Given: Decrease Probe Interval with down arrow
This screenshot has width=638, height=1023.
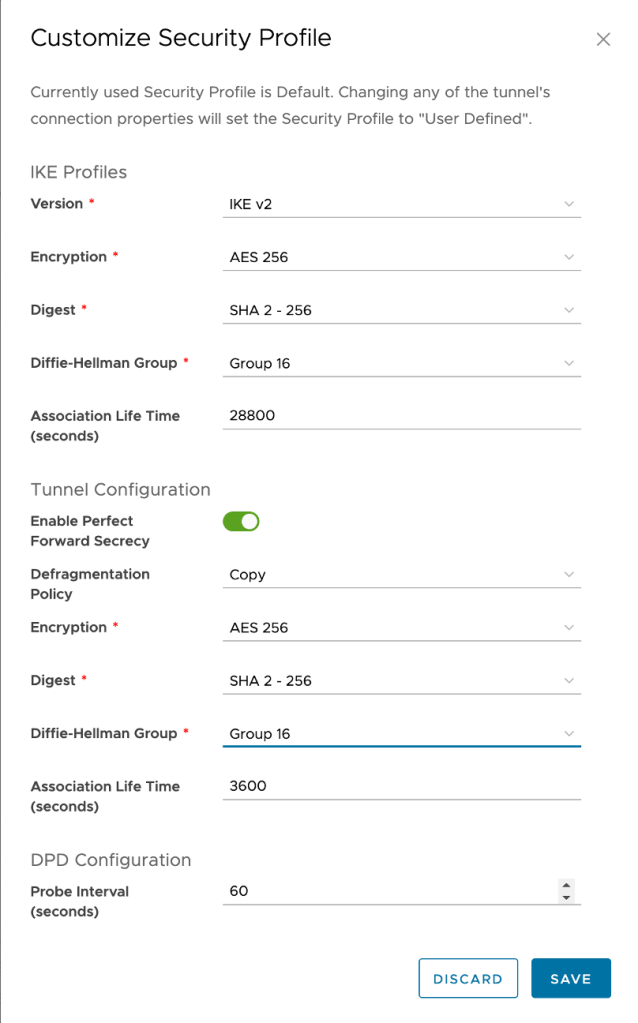Looking at the screenshot, I should [567, 898].
